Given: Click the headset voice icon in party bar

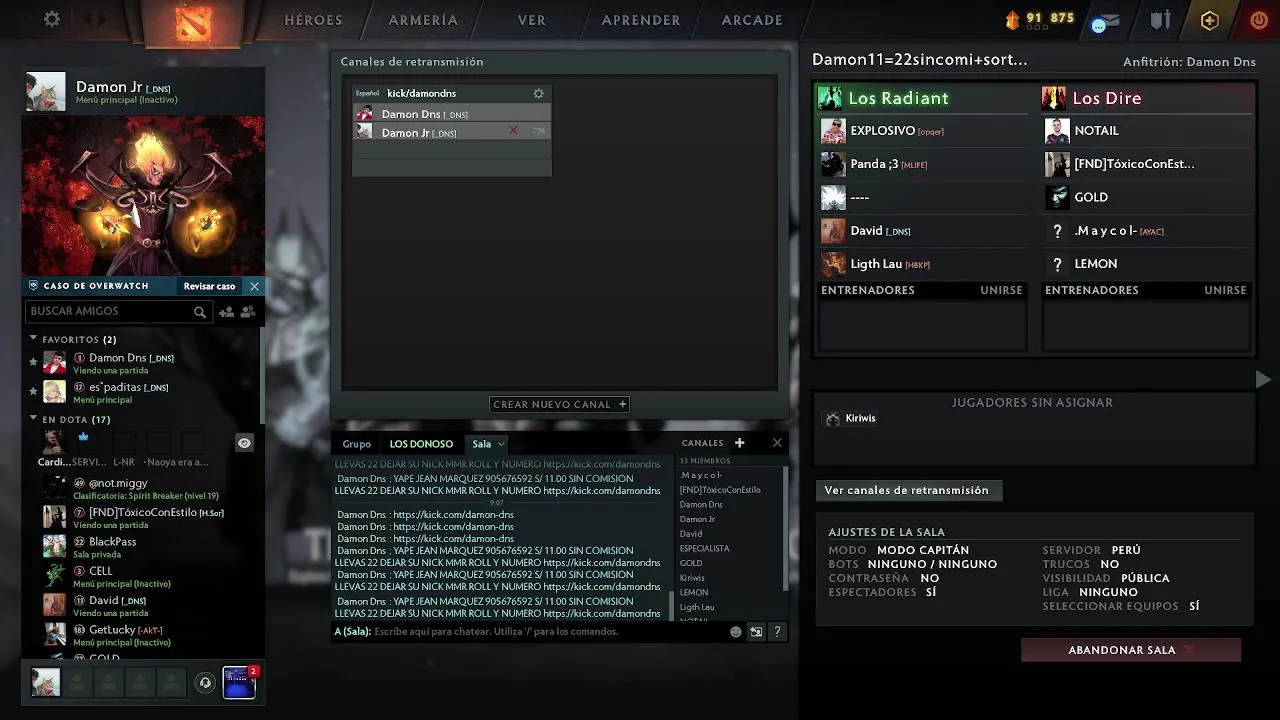Looking at the screenshot, I should (205, 682).
